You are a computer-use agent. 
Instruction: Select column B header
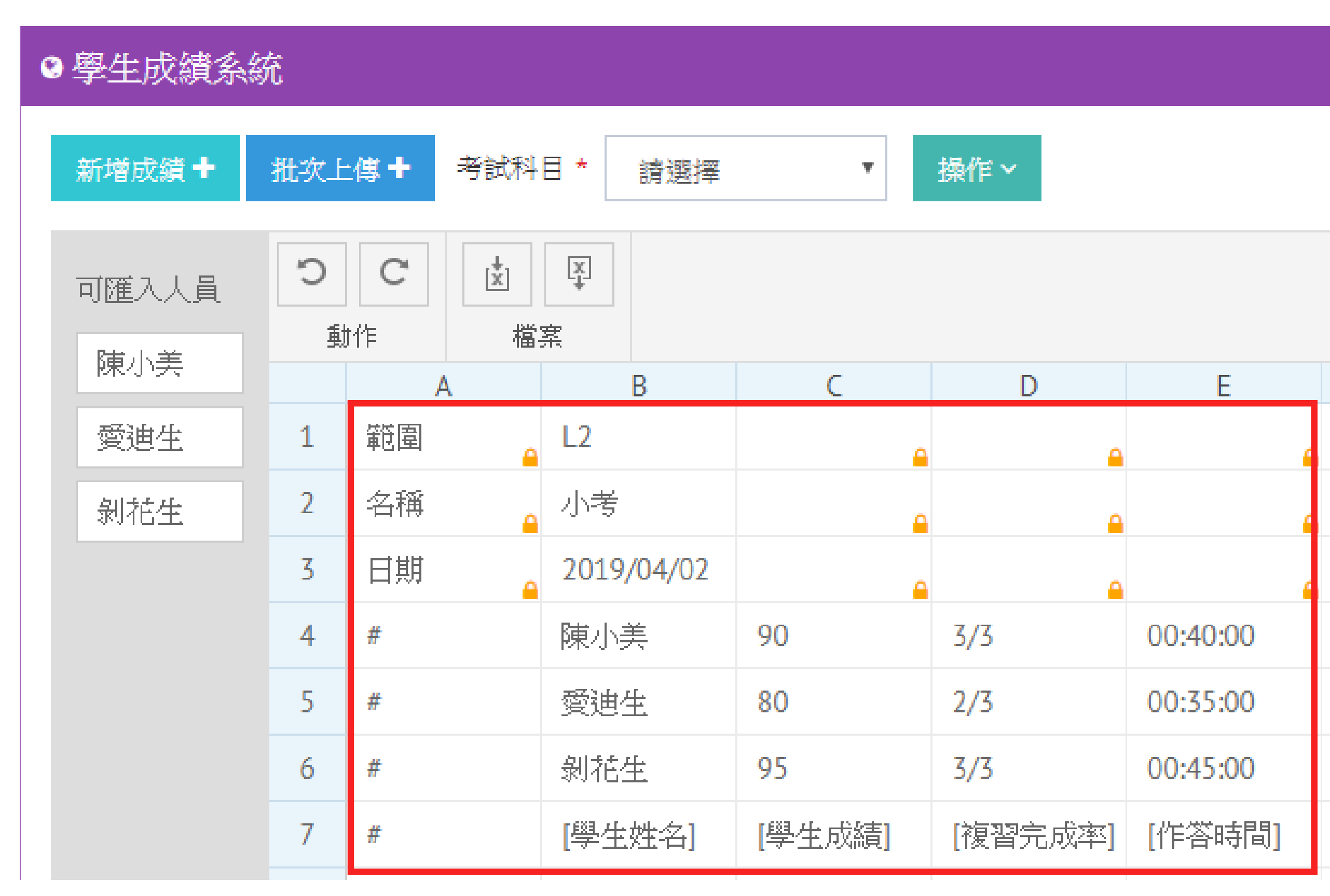pos(638,385)
